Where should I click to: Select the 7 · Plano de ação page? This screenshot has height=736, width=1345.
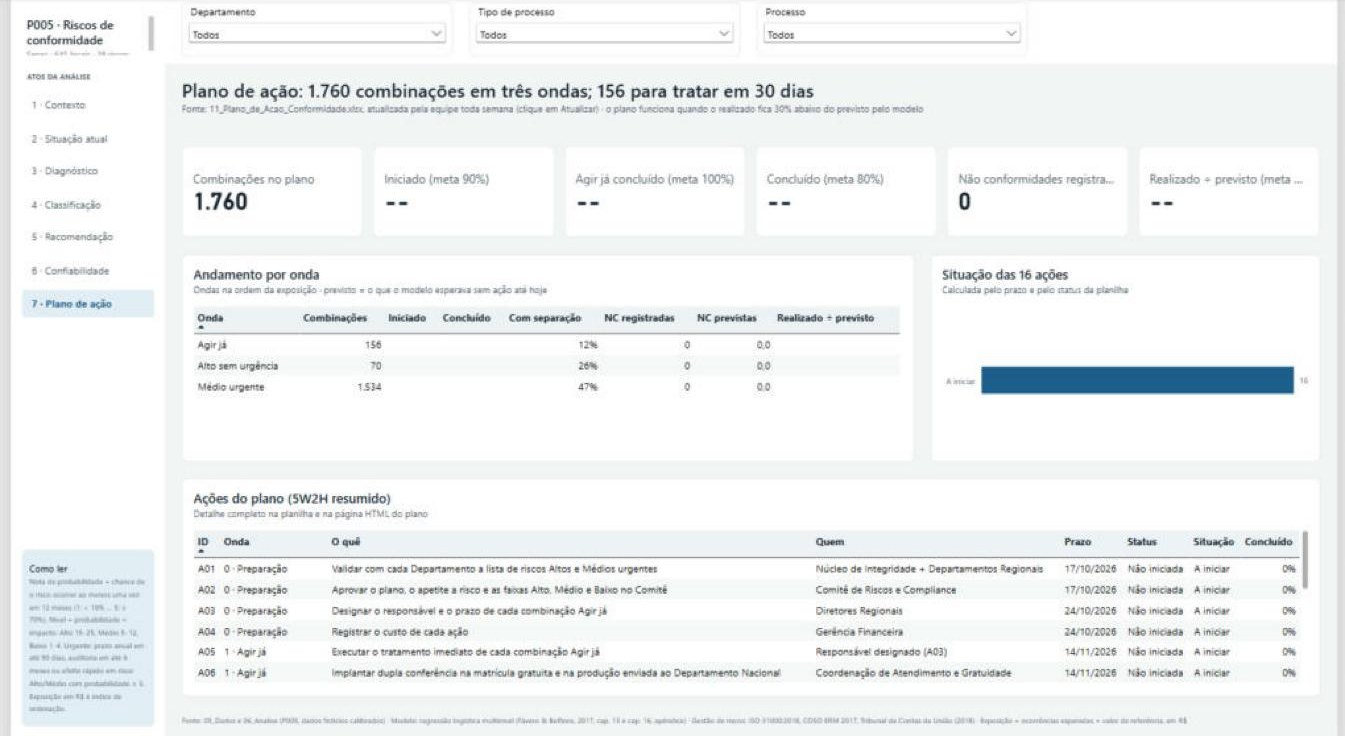click(x=88, y=304)
